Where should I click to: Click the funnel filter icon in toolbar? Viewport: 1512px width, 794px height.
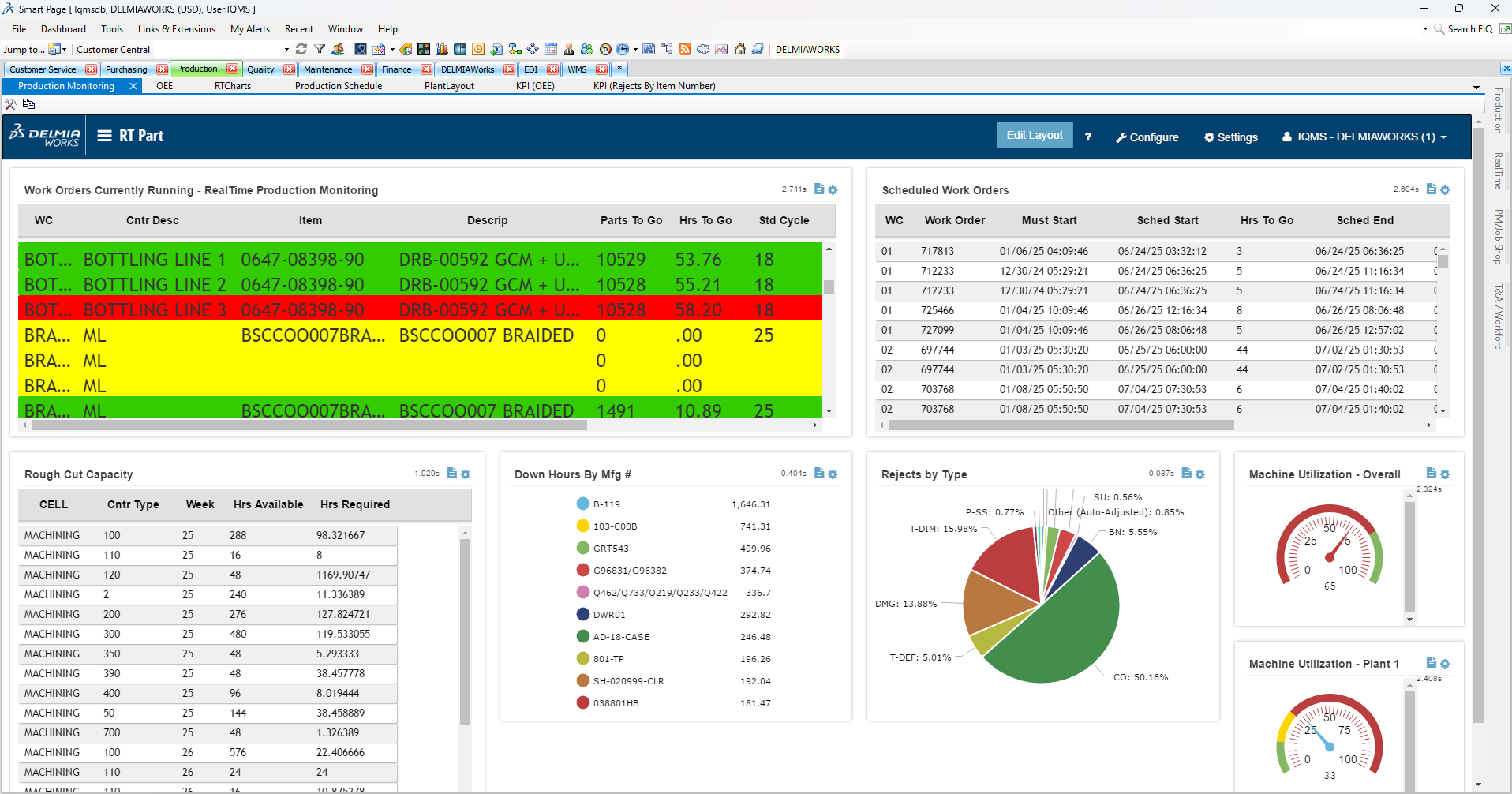click(320, 49)
